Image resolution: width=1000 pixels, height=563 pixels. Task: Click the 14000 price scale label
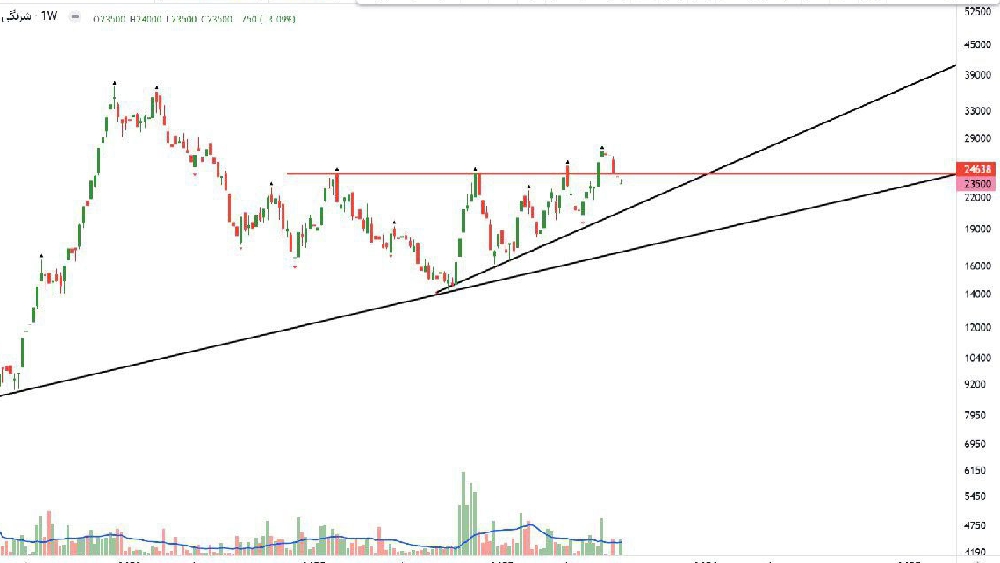click(978, 295)
